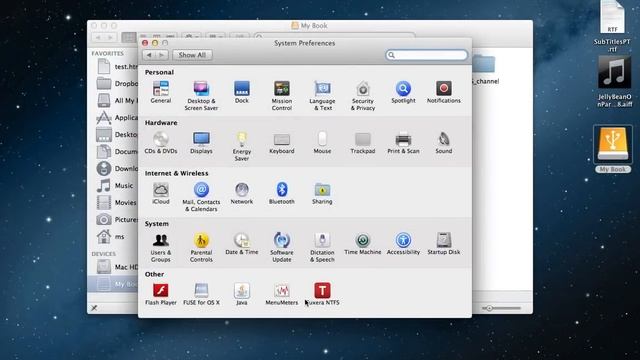Open Parental Controls preferences
Viewport: 640px width, 360px height.
coord(201,248)
